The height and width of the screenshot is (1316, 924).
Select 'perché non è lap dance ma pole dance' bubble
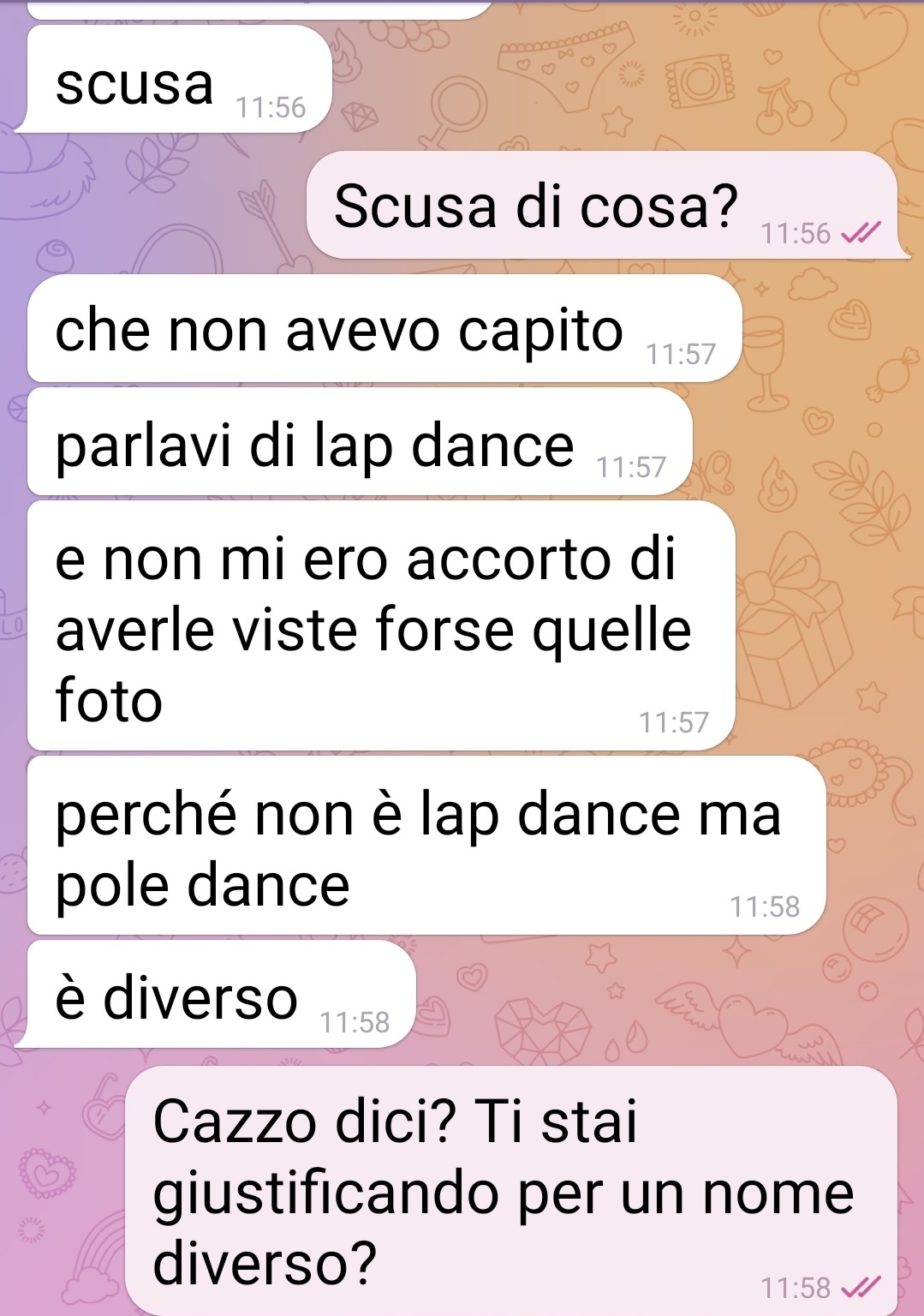426,846
